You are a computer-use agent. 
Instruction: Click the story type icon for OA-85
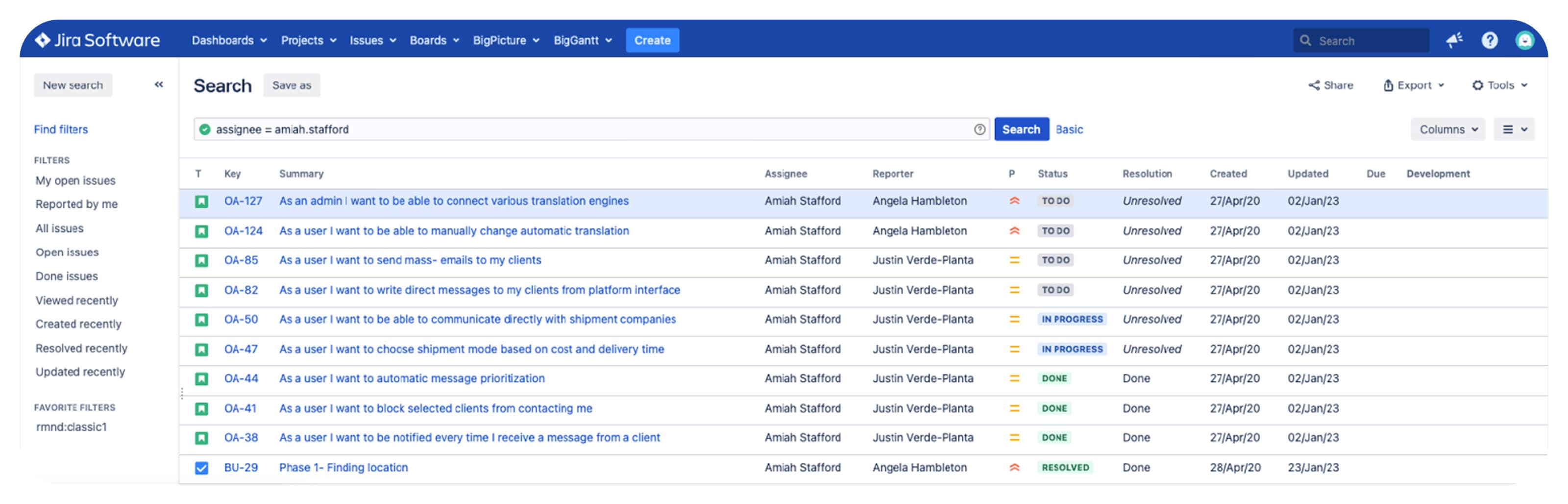[201, 260]
